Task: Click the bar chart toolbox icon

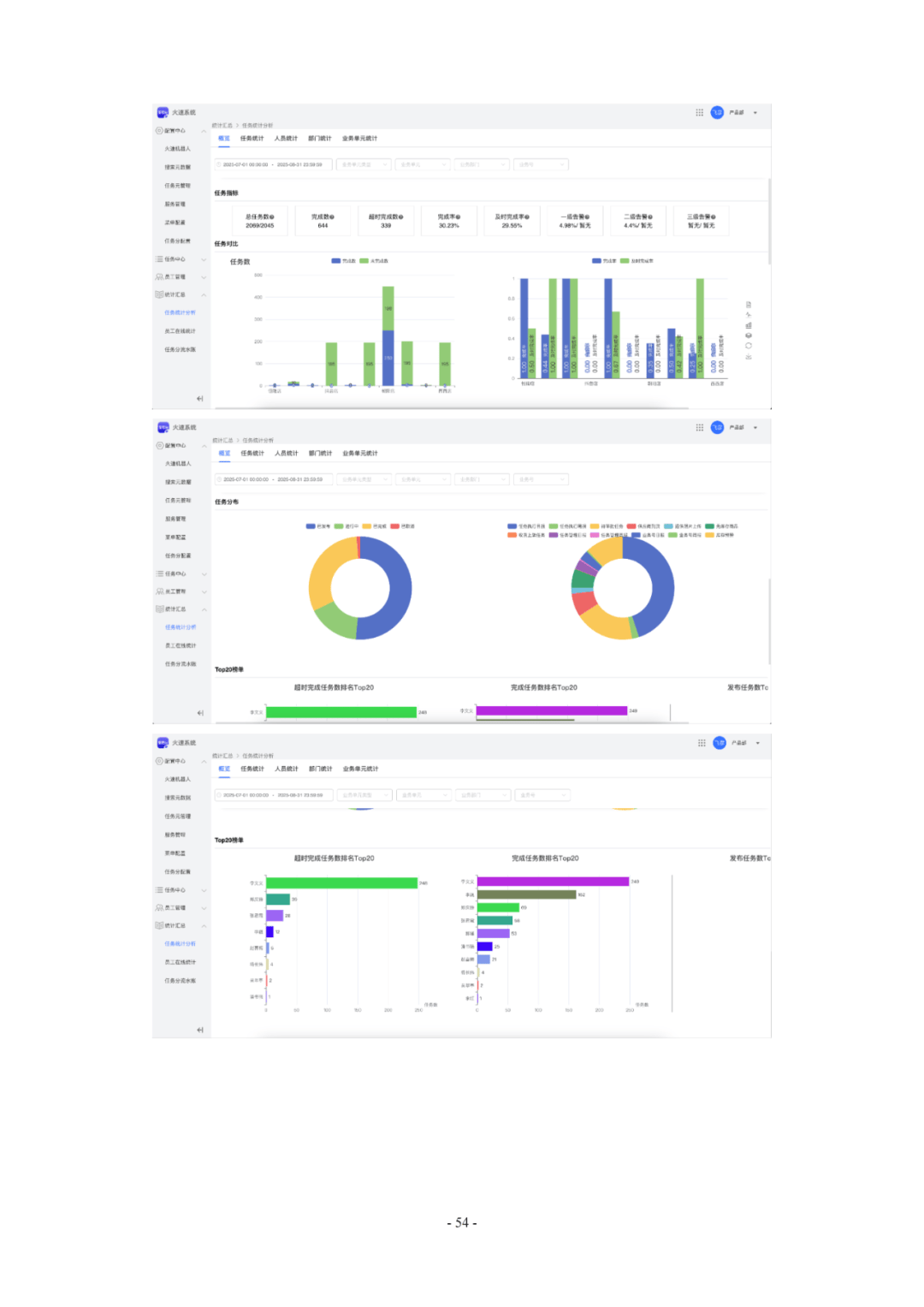Action: (749, 325)
